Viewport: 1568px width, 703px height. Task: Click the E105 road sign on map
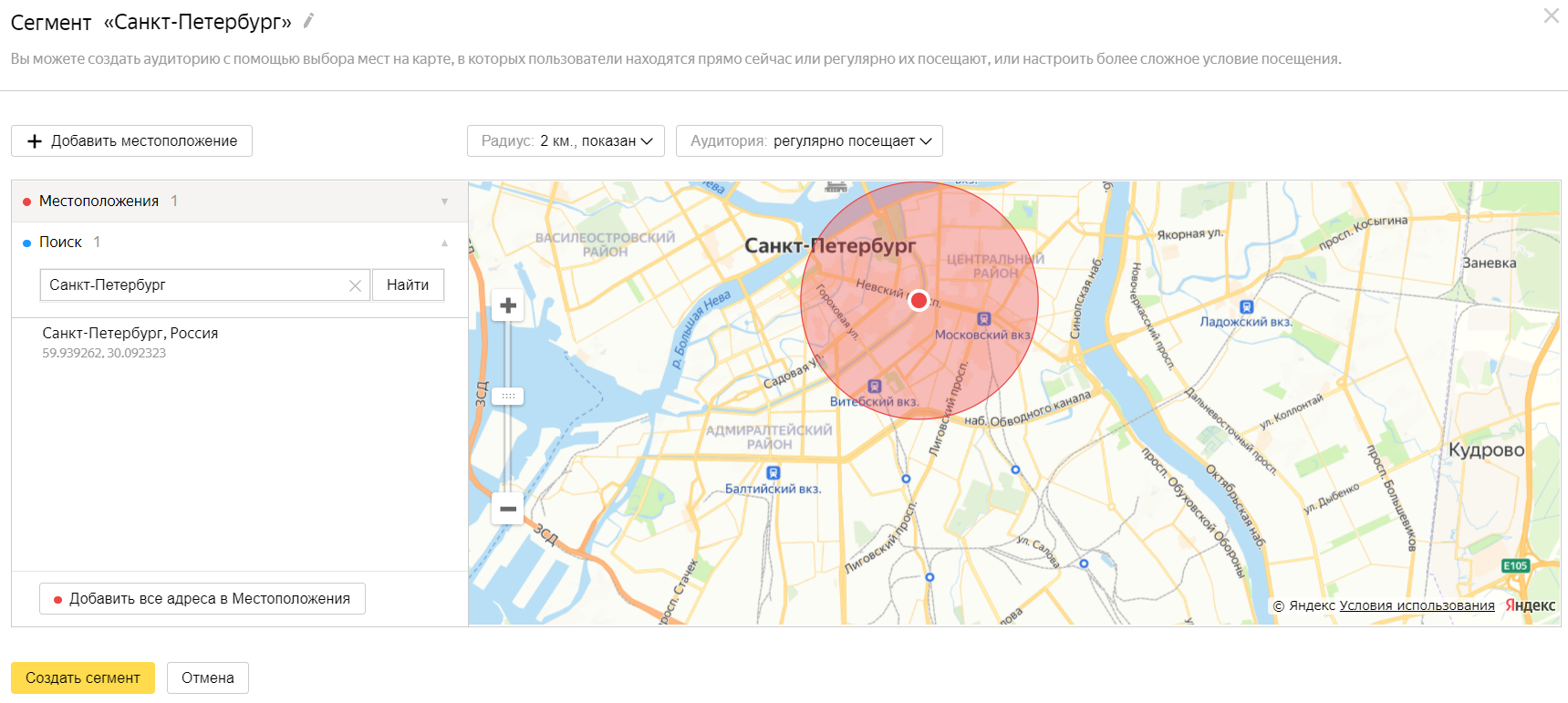pos(1515,566)
